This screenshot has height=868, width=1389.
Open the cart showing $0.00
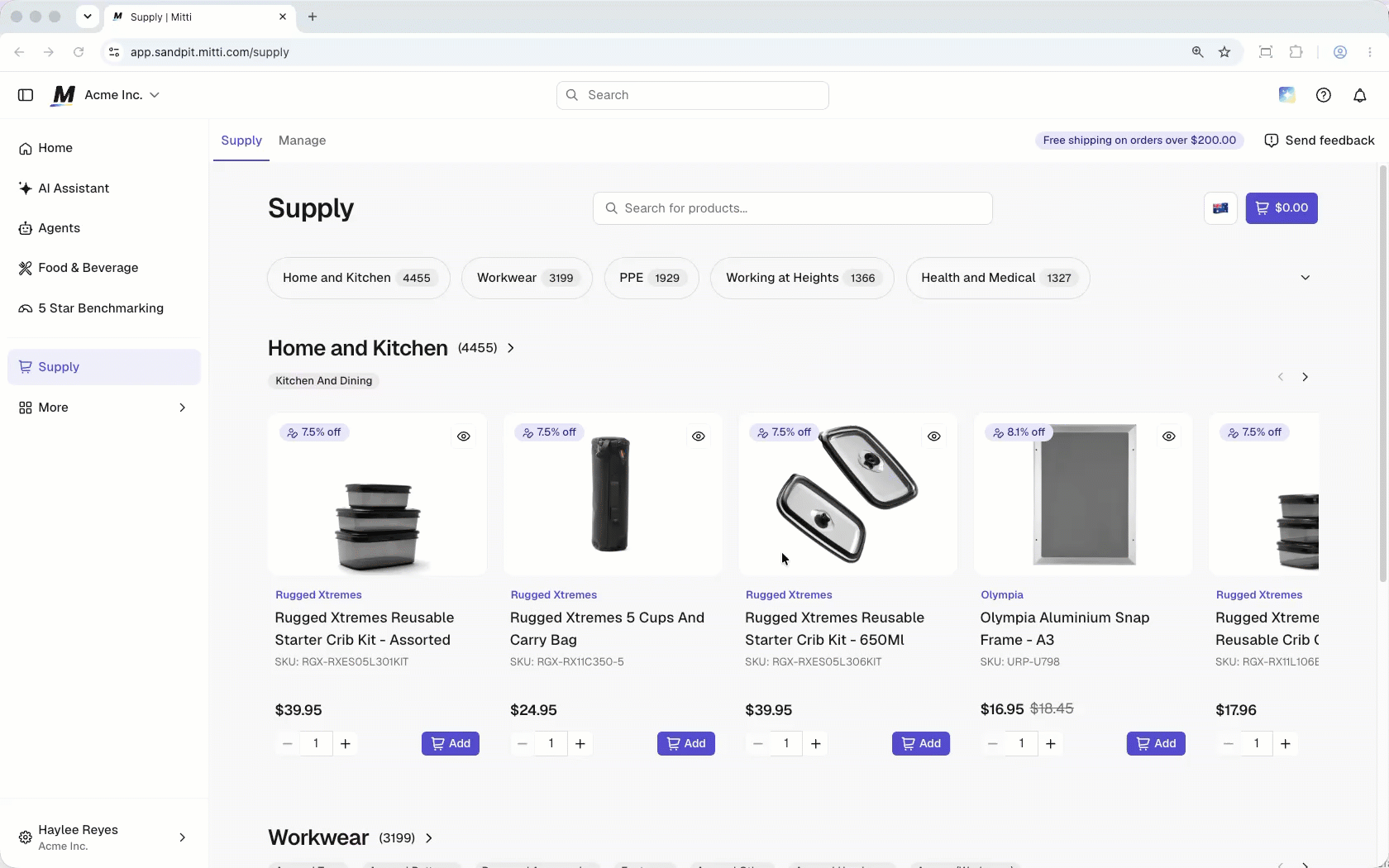pyautogui.click(x=1282, y=208)
